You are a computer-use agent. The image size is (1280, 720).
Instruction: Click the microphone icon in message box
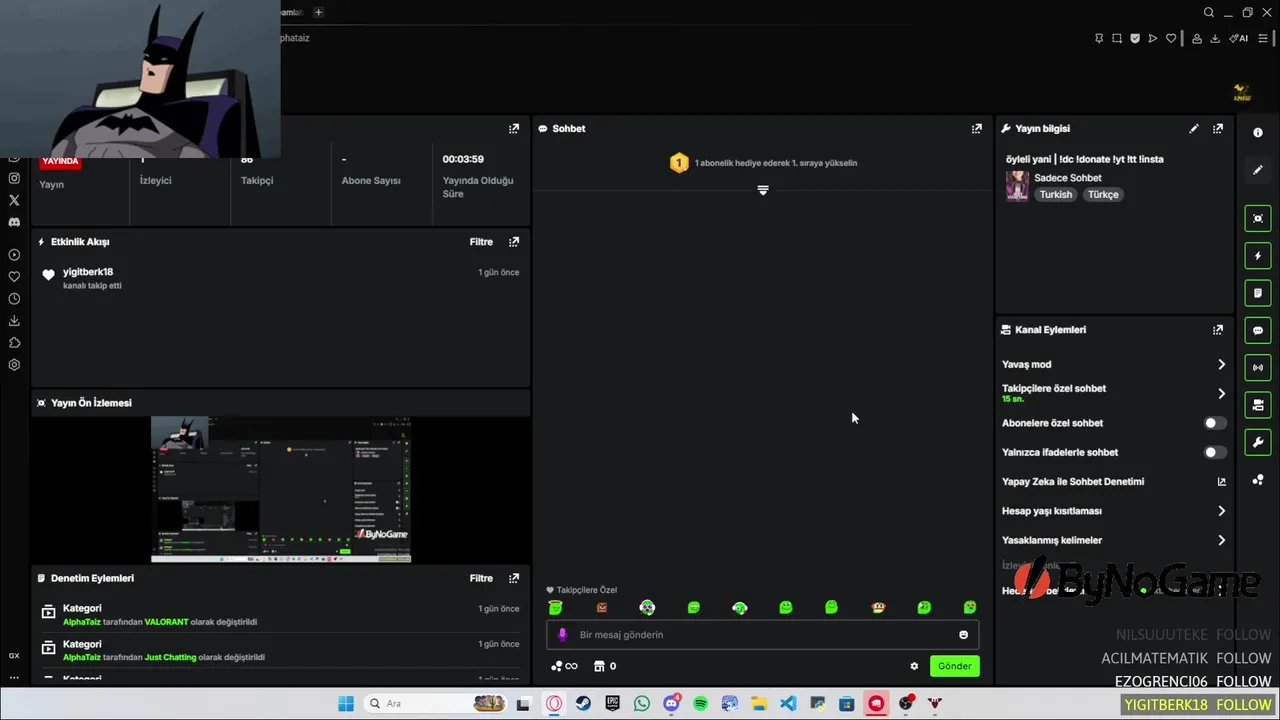tap(562, 635)
